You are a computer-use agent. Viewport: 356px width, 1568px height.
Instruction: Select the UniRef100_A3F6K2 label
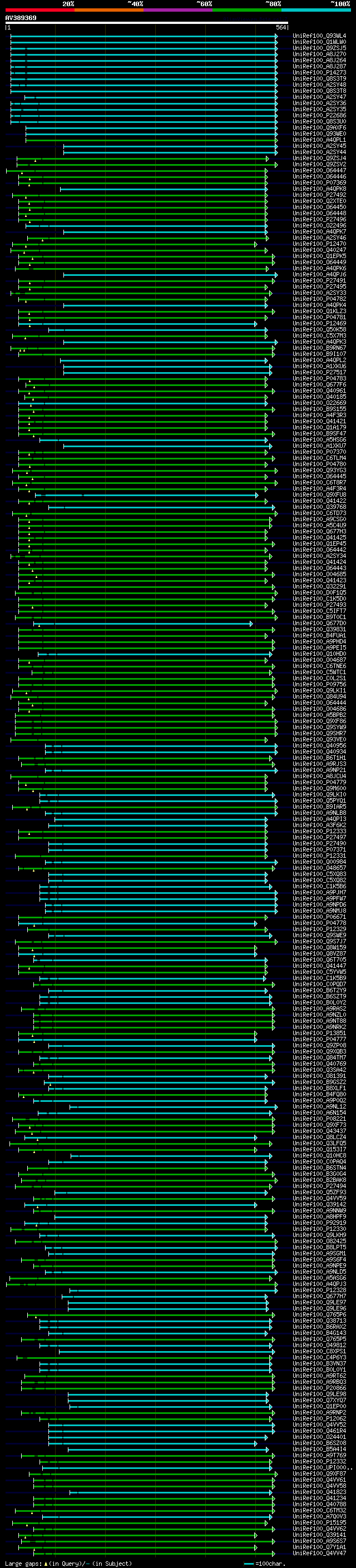(319, 825)
